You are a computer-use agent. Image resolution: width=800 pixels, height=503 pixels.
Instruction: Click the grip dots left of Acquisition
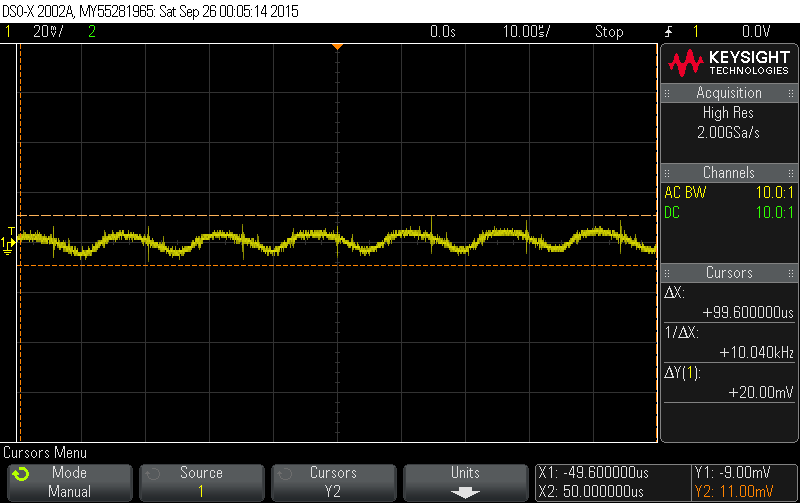coord(667,93)
